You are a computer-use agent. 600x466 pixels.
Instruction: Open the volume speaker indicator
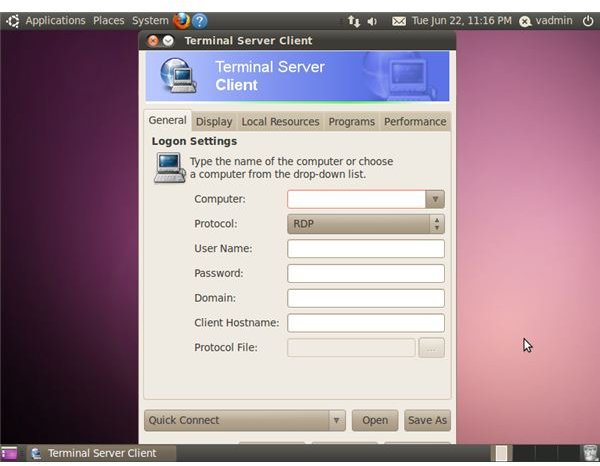[372, 21]
